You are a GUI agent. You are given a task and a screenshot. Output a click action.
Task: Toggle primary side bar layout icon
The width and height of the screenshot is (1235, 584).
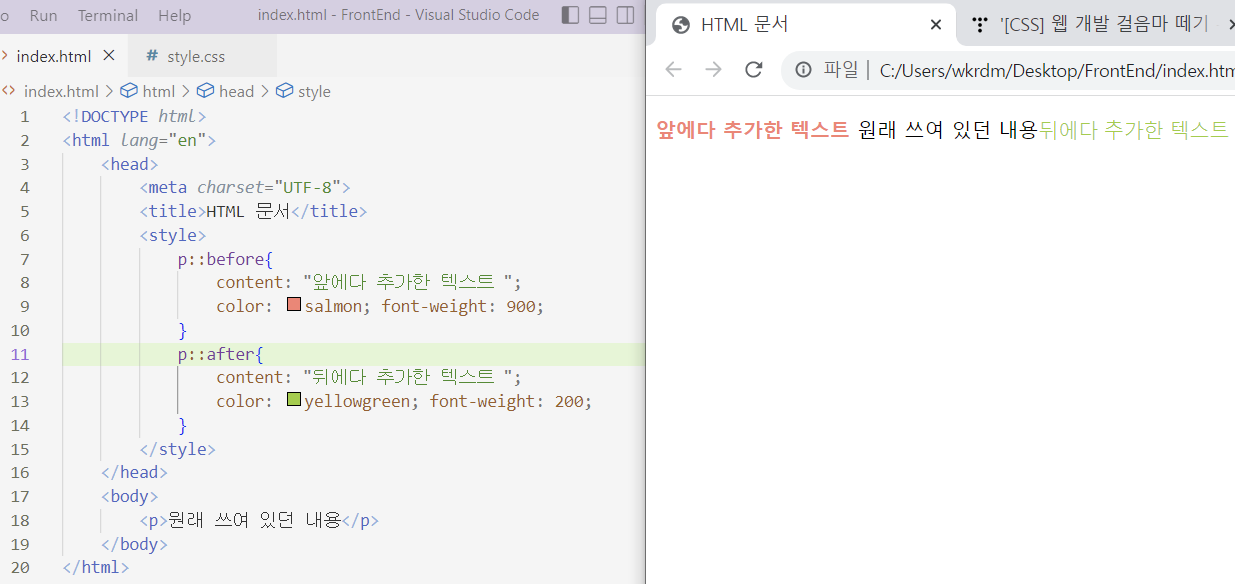point(570,15)
